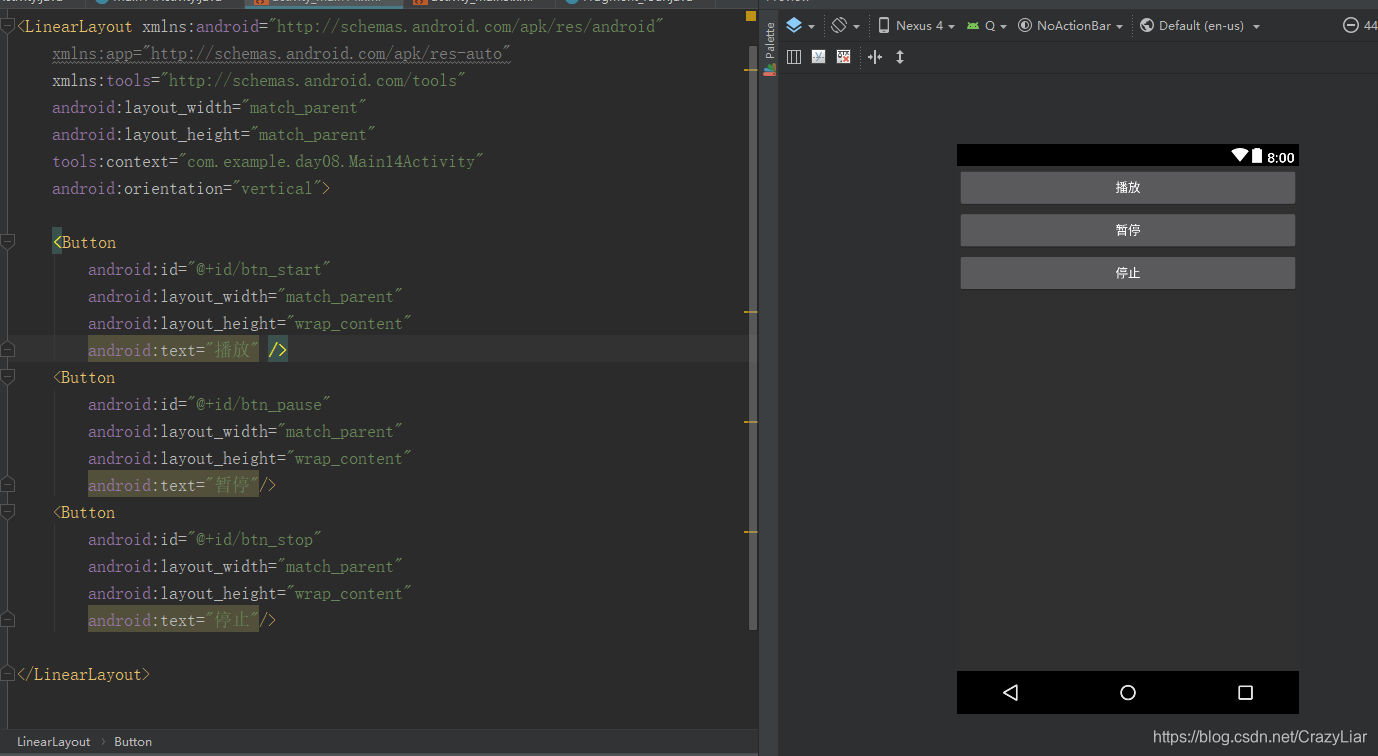The height and width of the screenshot is (756, 1378).
Task: Click the closing </LinearLayout> tag
Action: [x=84, y=674]
